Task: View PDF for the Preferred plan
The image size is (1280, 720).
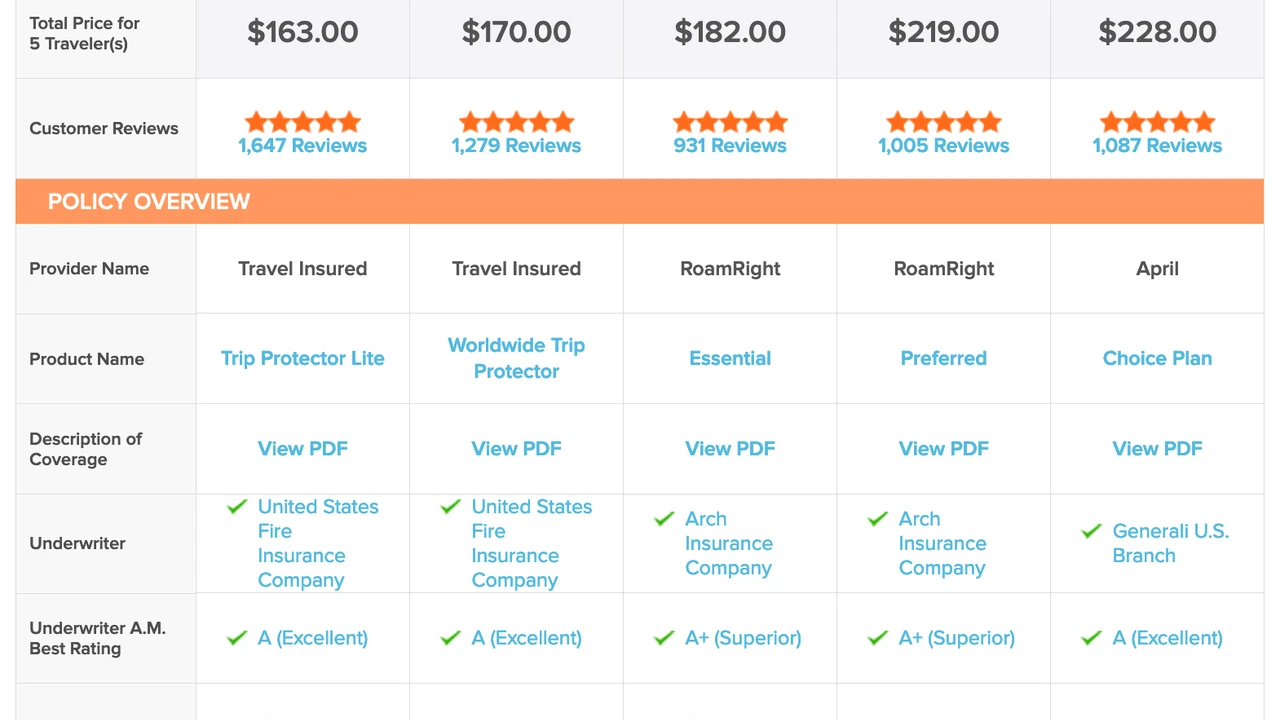Action: (943, 449)
